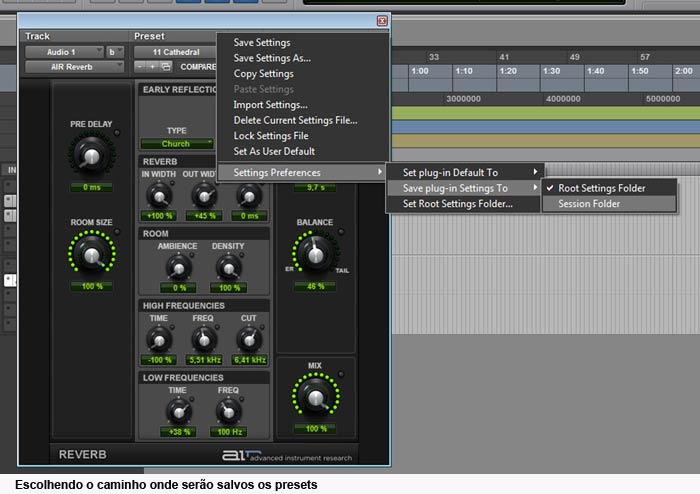This screenshot has width=700, height=494.
Task: Toggle automation dot beside BALANCE knob
Action: point(341,232)
